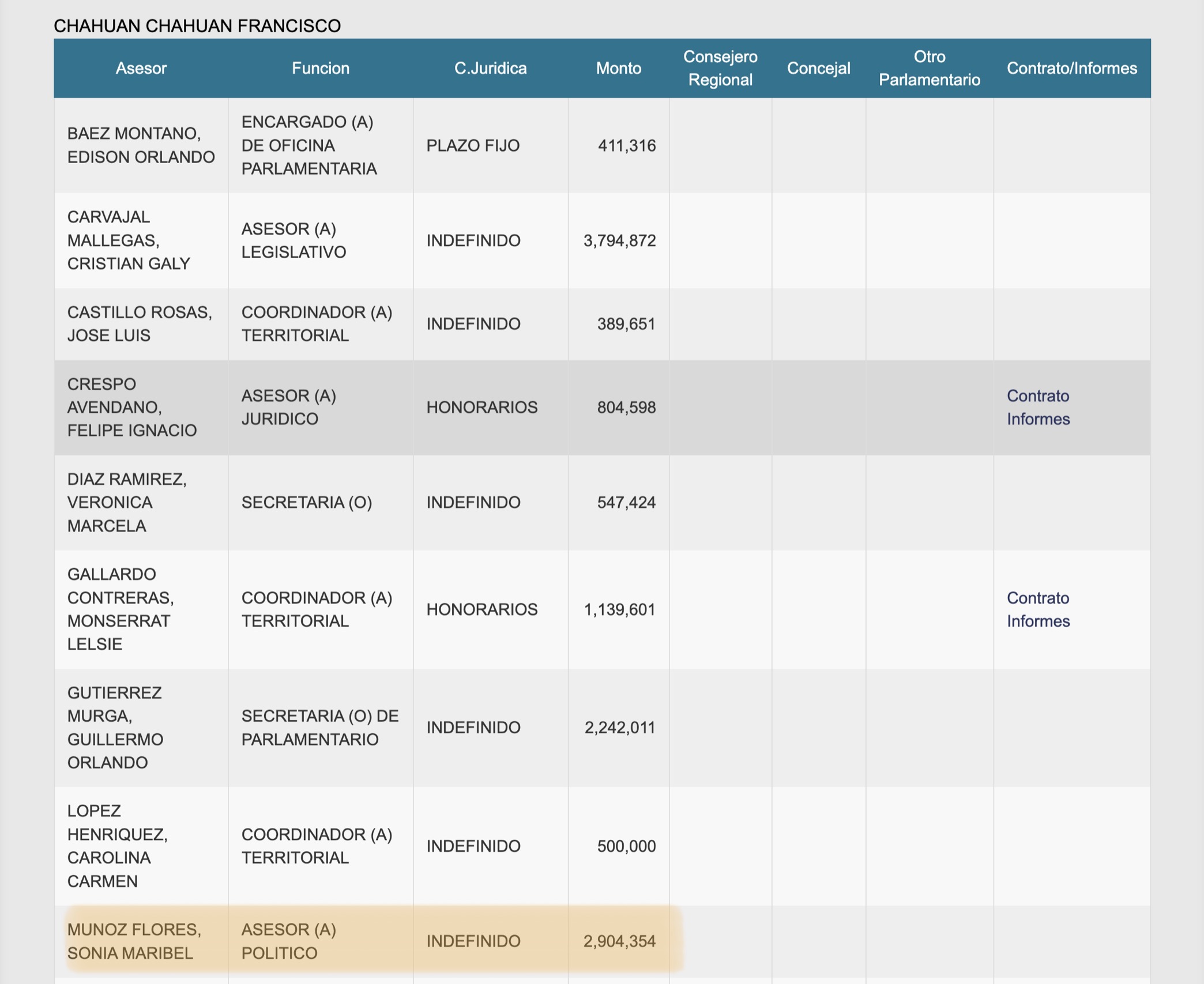Image resolution: width=1204 pixels, height=984 pixels.
Task: Click the Concejal column header
Action: click(x=818, y=68)
